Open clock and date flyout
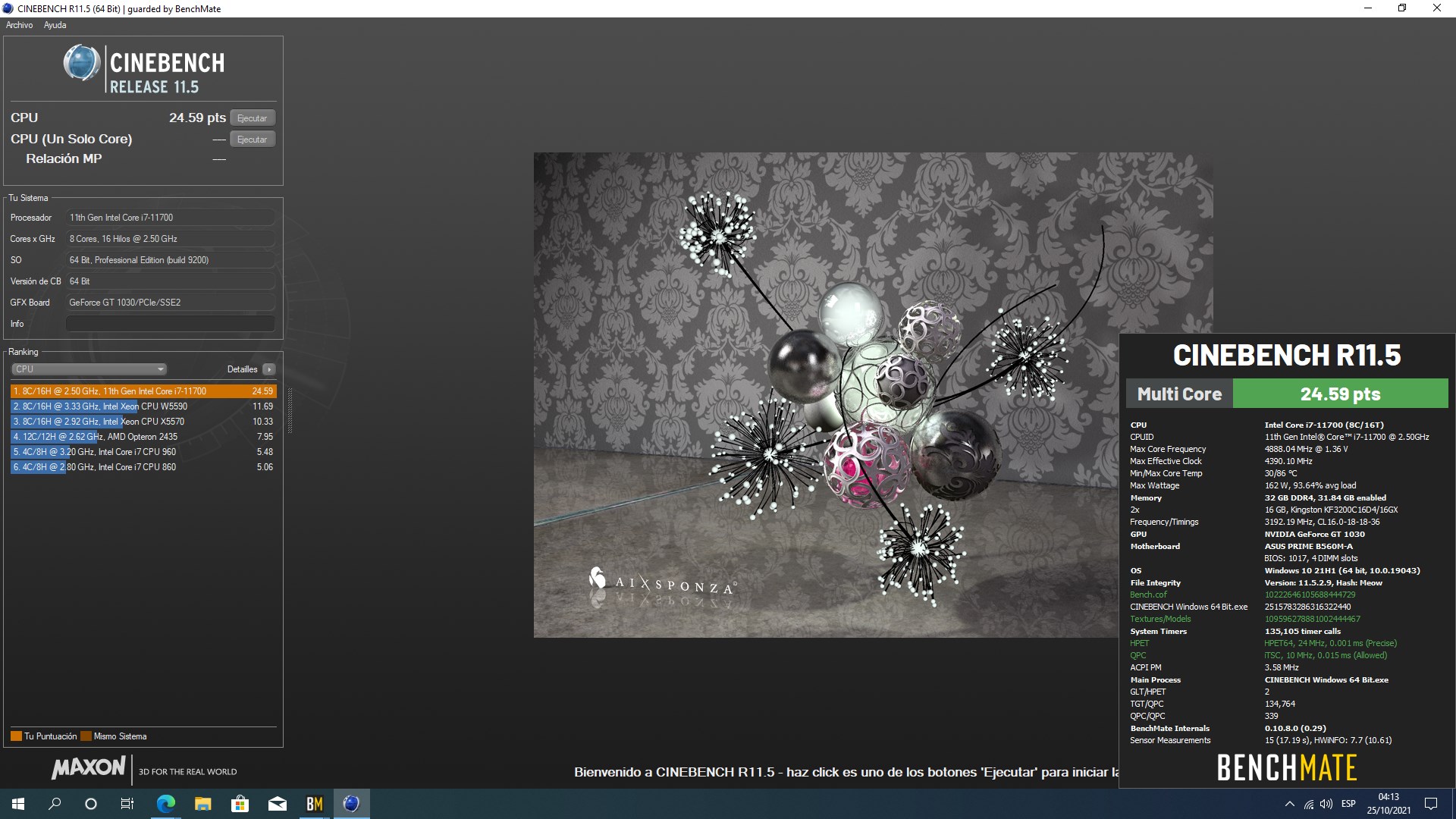The height and width of the screenshot is (819, 1456). click(x=1389, y=804)
